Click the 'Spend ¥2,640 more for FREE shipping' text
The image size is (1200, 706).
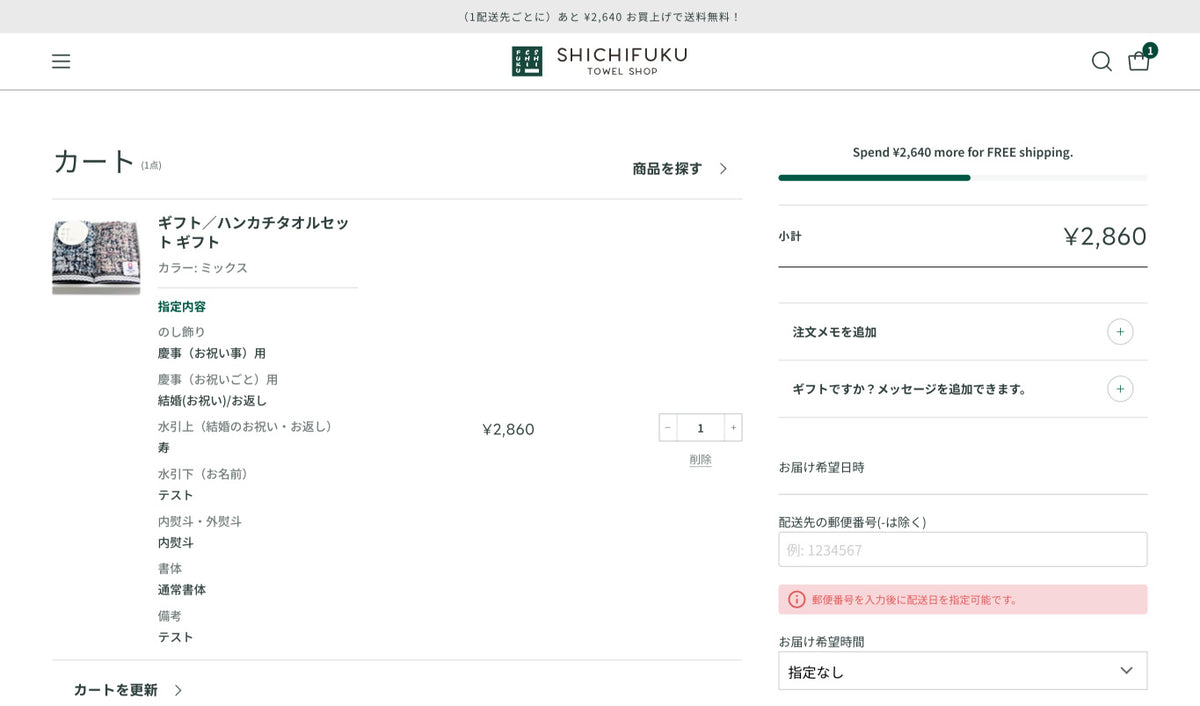click(962, 152)
